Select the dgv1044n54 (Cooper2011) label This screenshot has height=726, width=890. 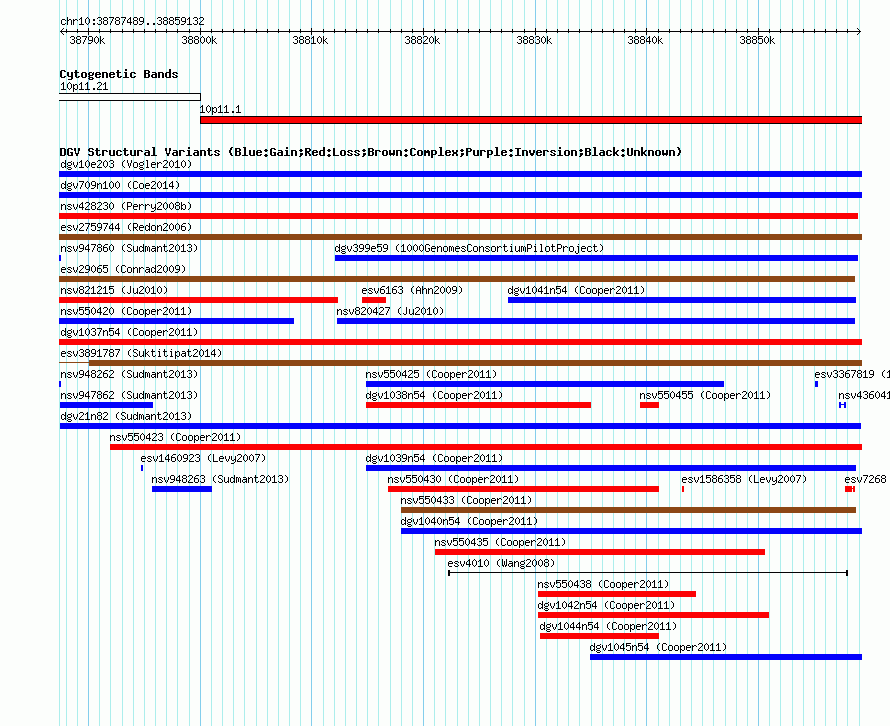tap(608, 626)
